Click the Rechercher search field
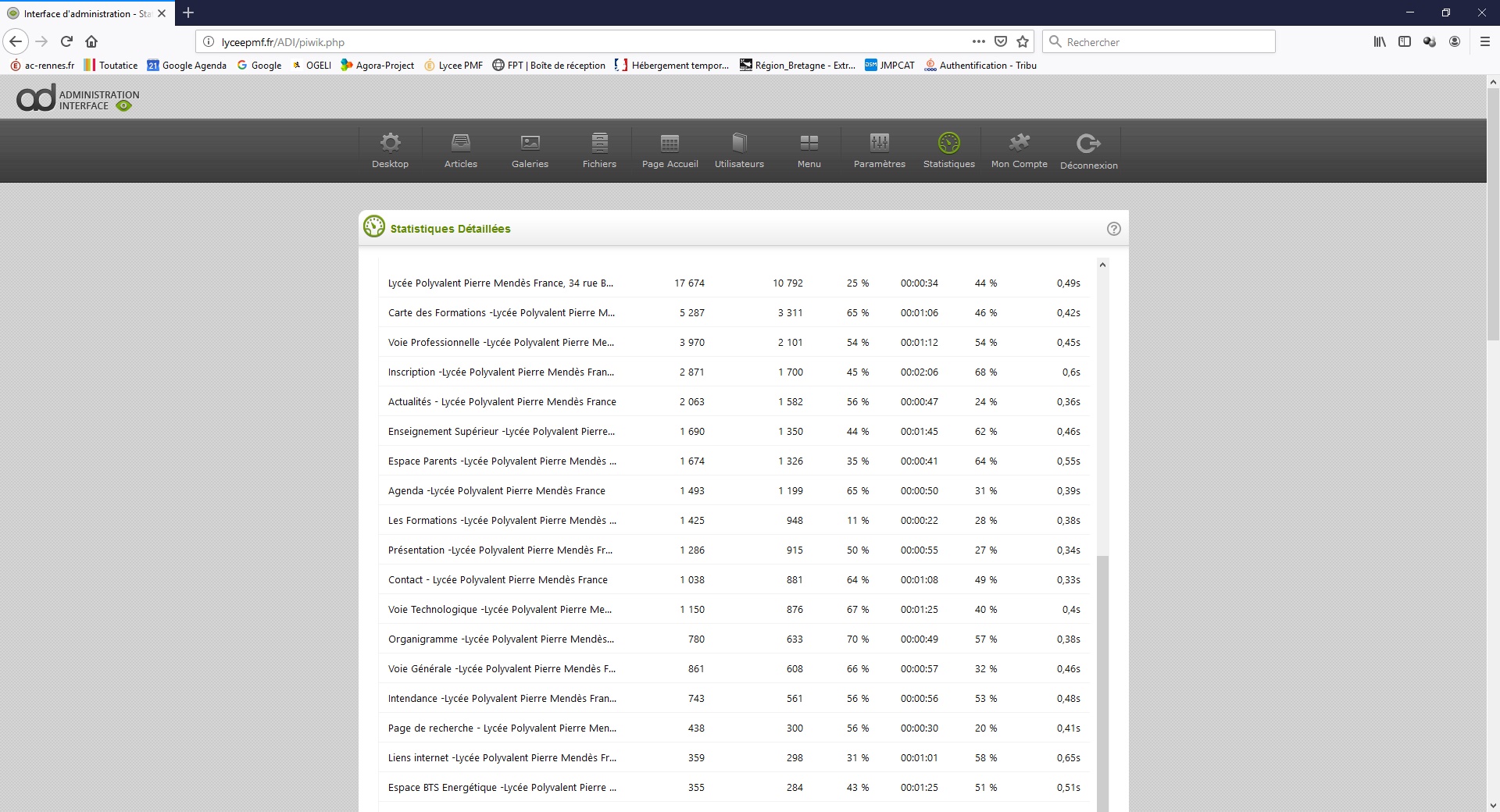This screenshot has height=812, width=1500. click(1164, 42)
